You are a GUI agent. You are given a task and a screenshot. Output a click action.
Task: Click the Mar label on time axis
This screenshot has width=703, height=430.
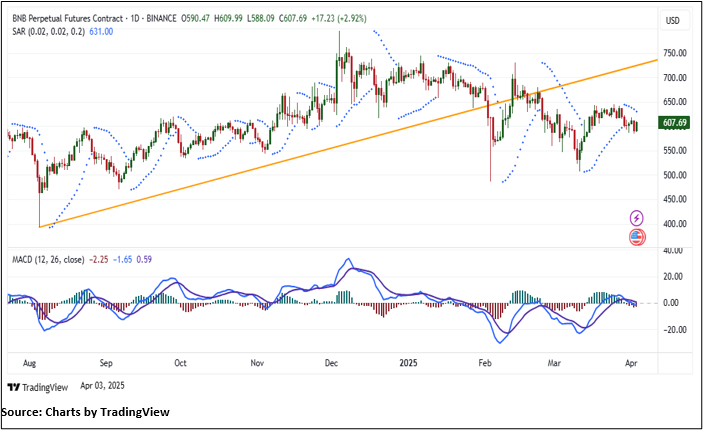554,363
